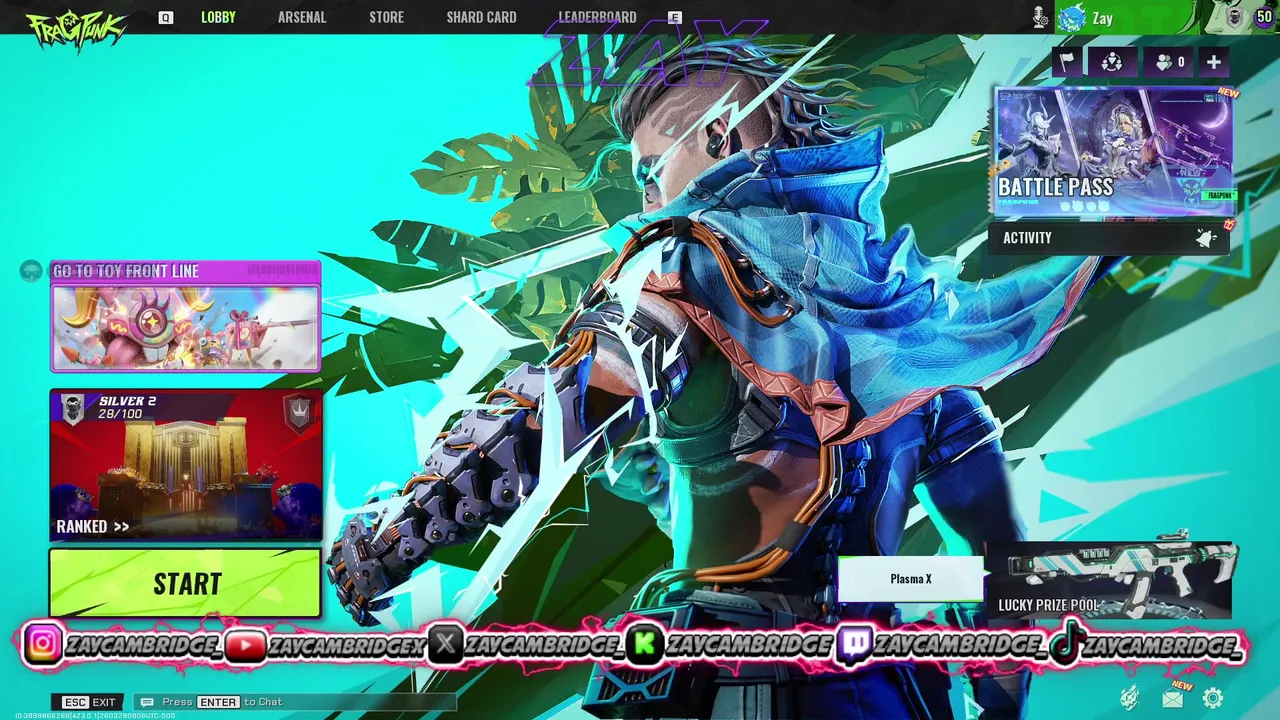Click the Press ENTER to Chat field
This screenshot has height=720, width=1280.
[296, 702]
